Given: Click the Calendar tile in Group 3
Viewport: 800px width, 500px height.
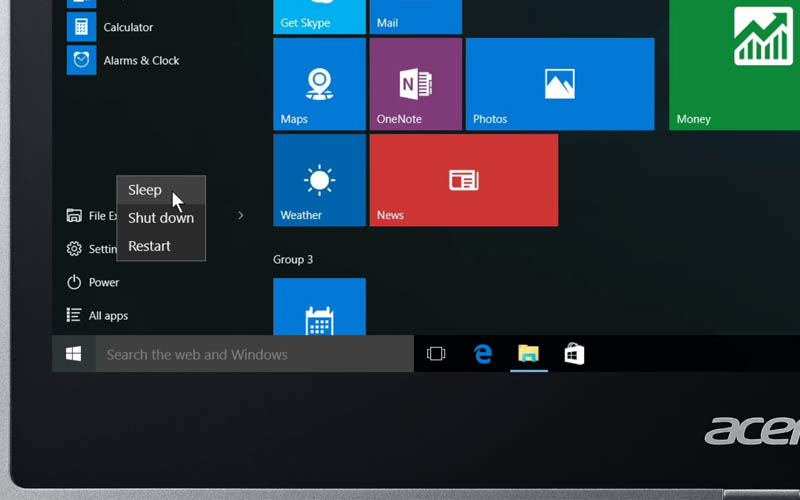Looking at the screenshot, I should (319, 308).
